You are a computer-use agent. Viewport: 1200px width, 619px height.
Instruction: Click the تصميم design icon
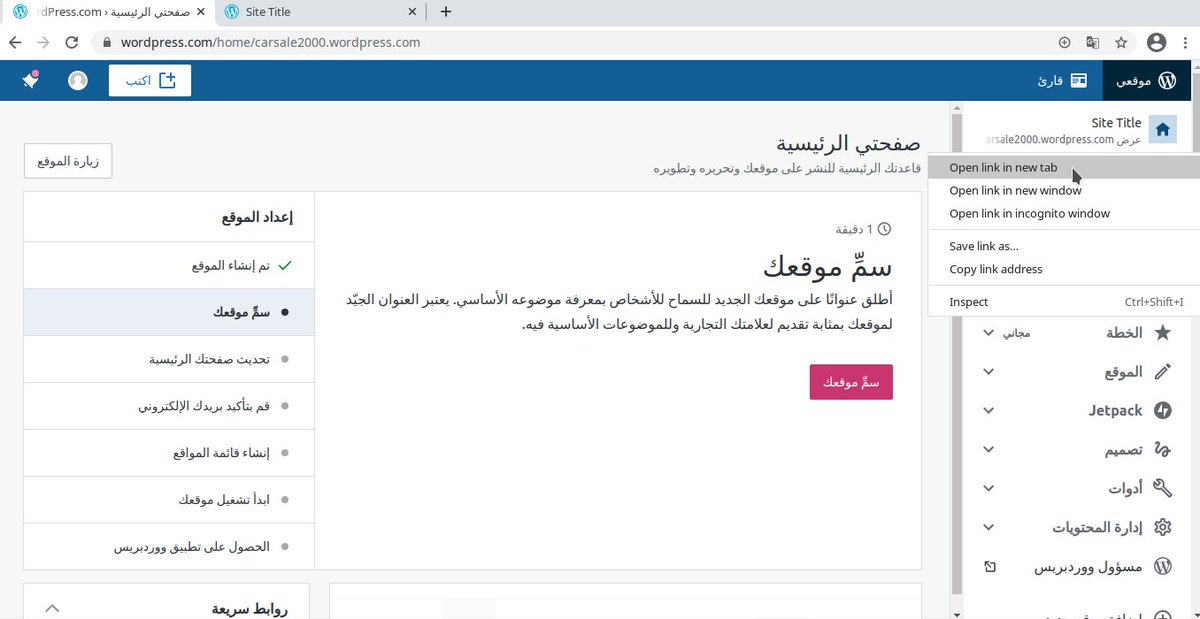tap(1162, 450)
